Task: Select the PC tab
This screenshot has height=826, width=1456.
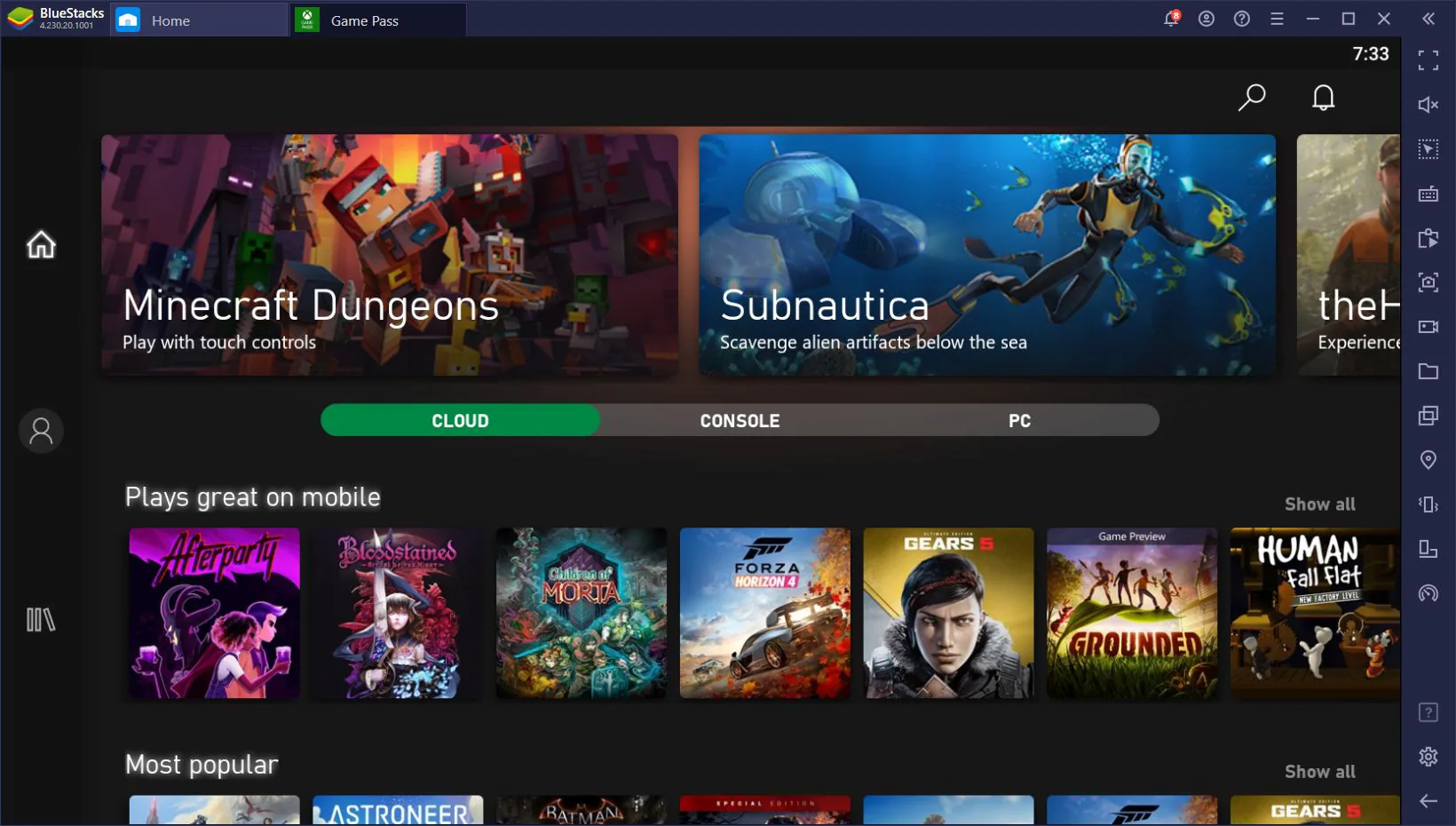Action: [1019, 420]
